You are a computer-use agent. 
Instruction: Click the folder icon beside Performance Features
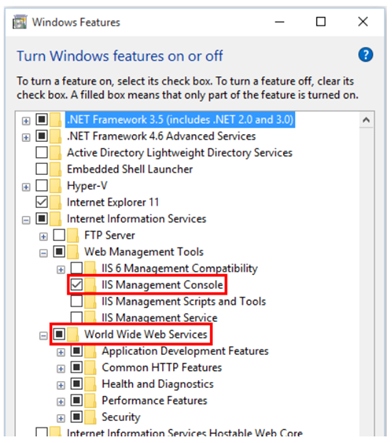pos(90,401)
